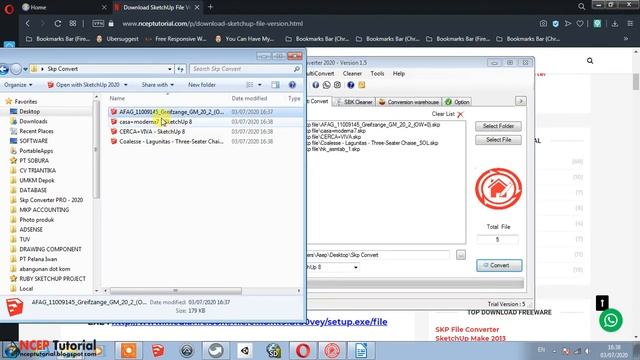The height and width of the screenshot is (360, 640).
Task: Open the DRAWING COMPONENT folder in sidebar
Action: click(x=50, y=249)
